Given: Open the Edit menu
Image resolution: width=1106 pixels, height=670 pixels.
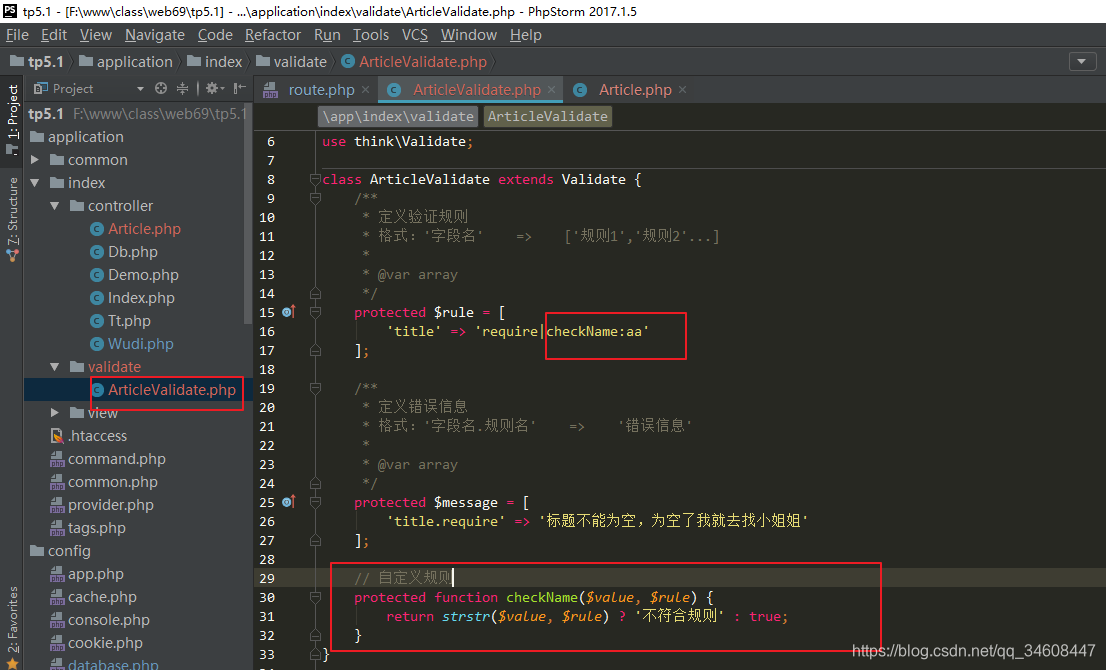Looking at the screenshot, I should [x=54, y=35].
